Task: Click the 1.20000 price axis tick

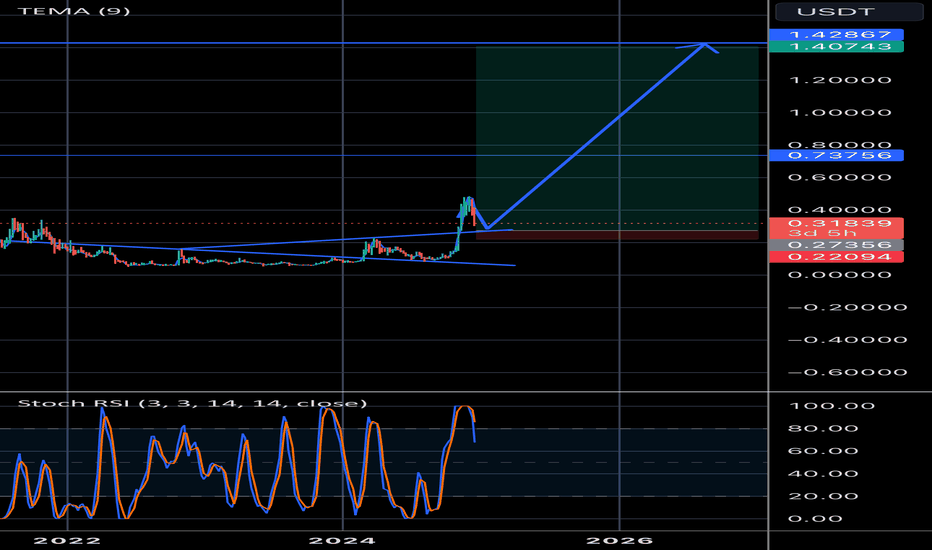Action: coord(840,80)
